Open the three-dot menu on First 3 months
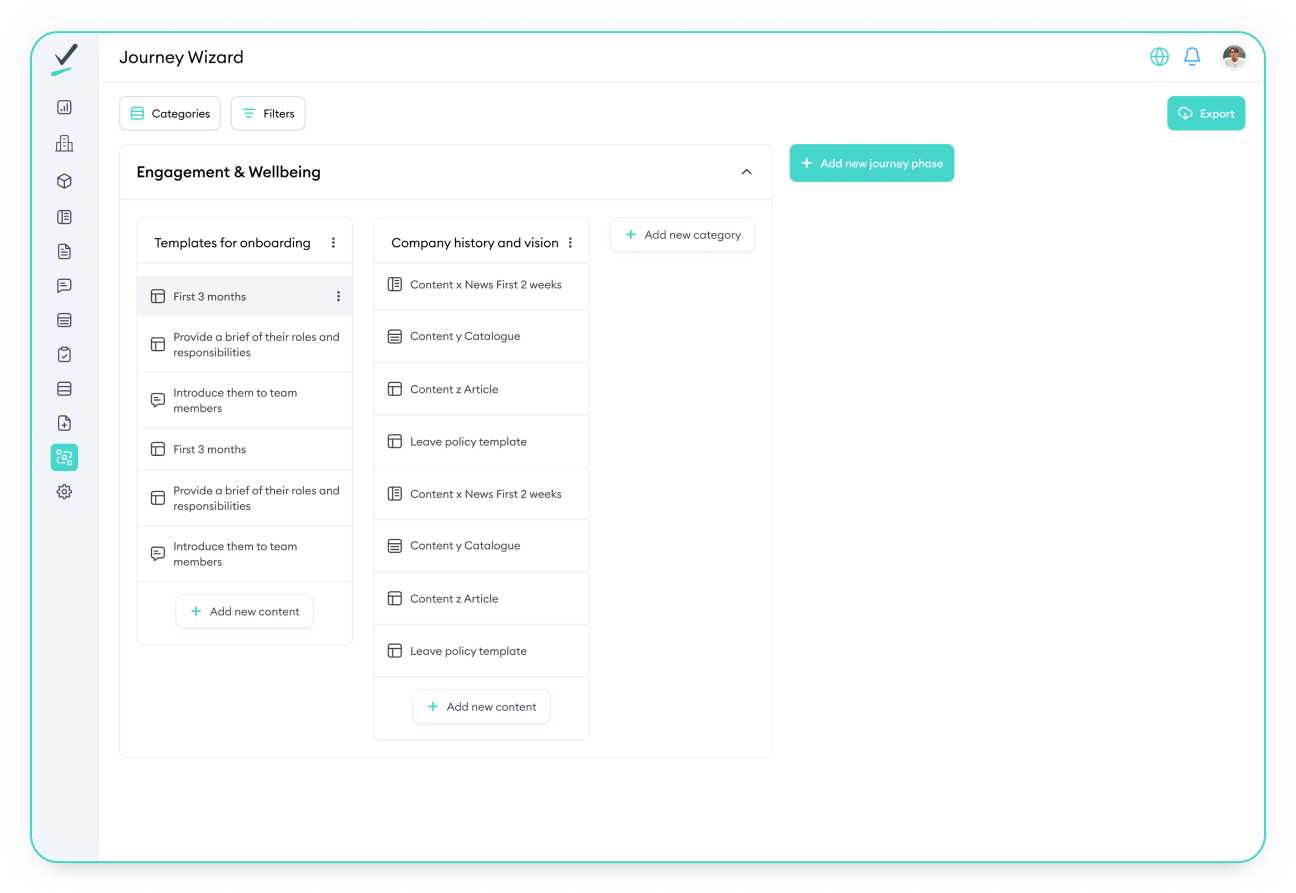The image size is (1296, 893). (337, 296)
